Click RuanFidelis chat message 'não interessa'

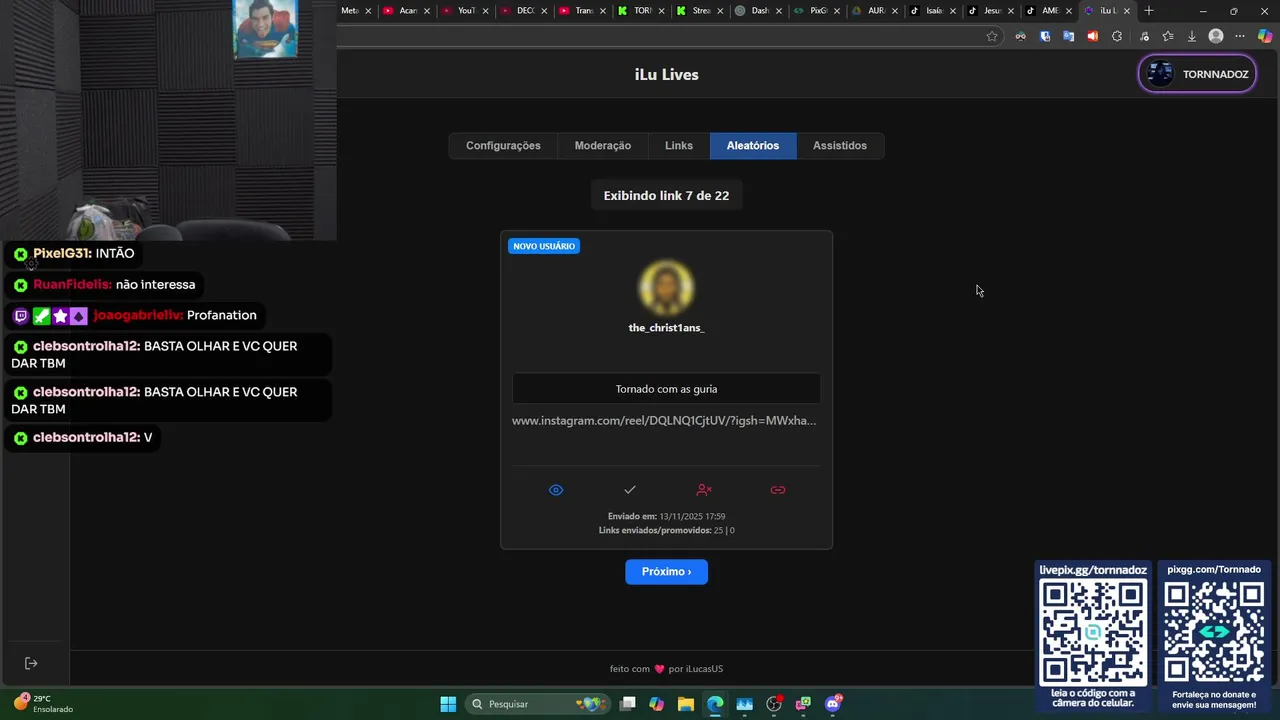(x=155, y=285)
